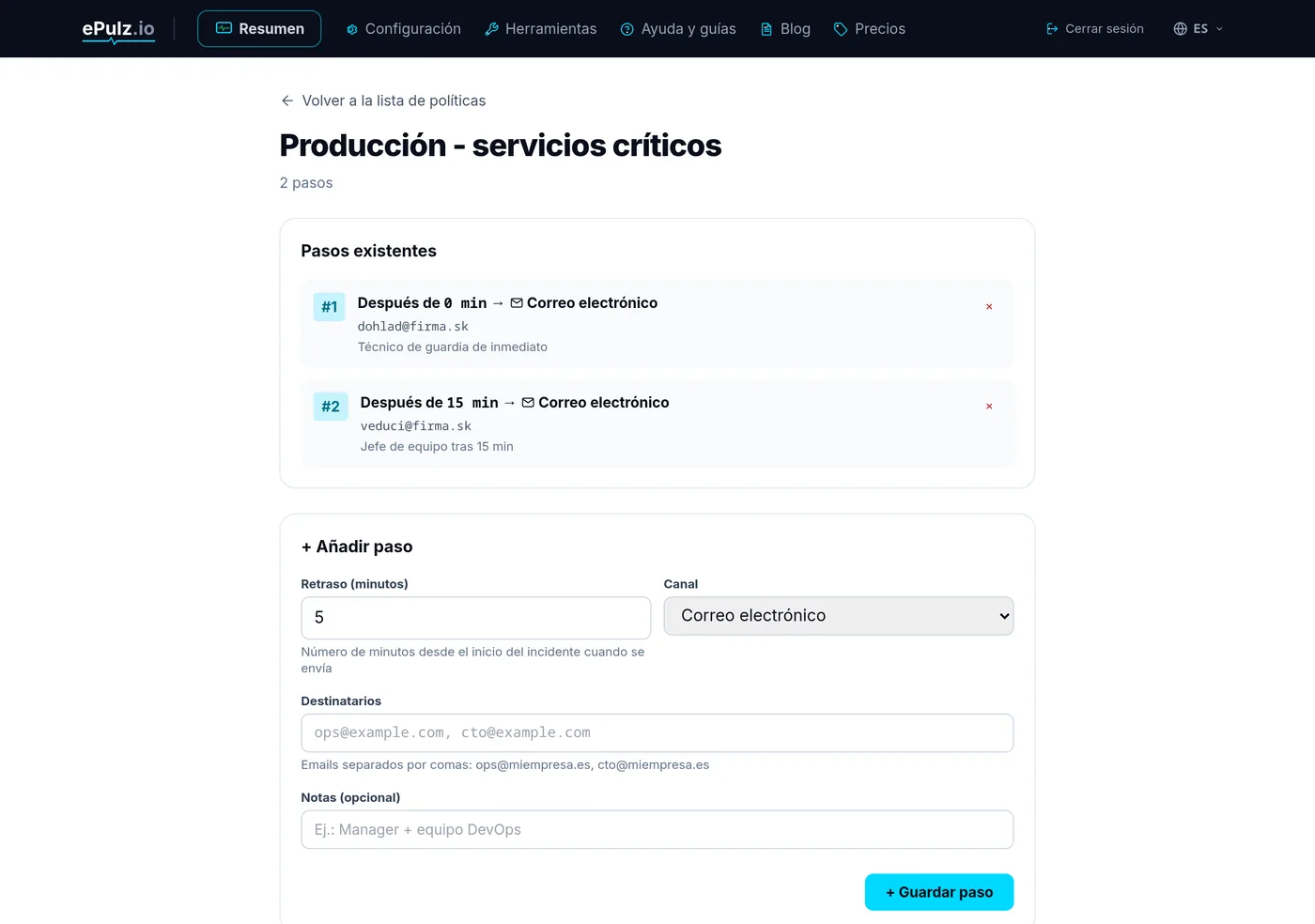This screenshot has height=924, width=1315.
Task: Focus the Destinatarios email field
Action: [x=657, y=733]
